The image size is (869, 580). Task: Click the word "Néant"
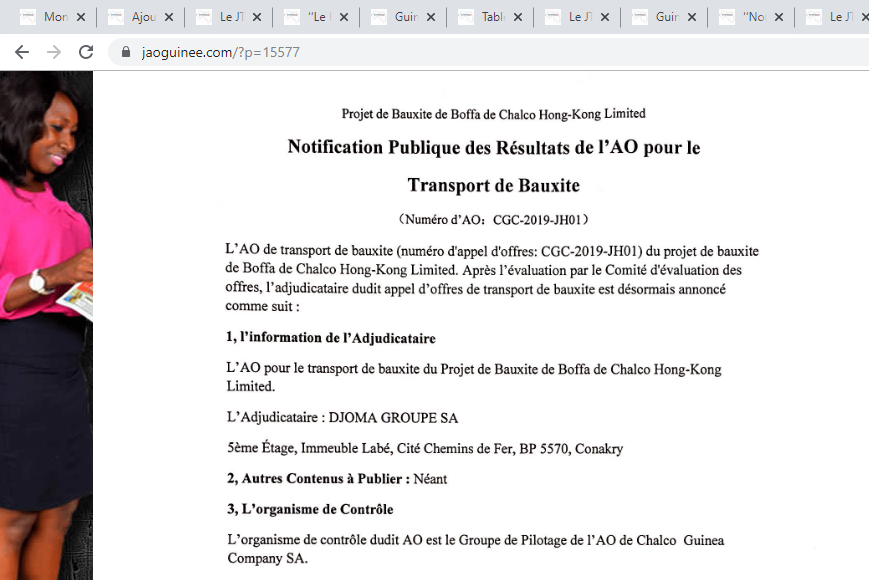pos(430,479)
